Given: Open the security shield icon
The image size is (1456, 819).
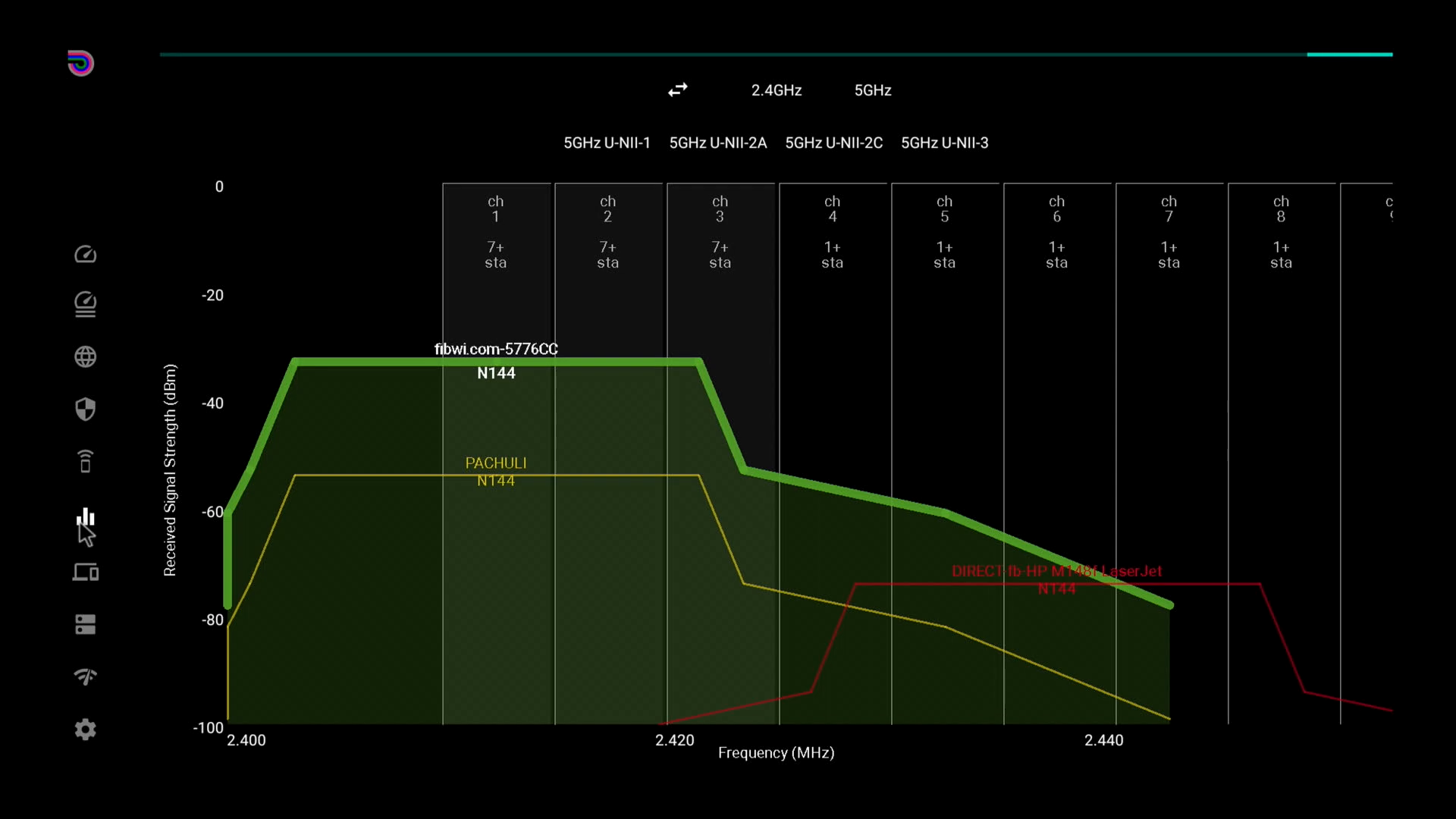Looking at the screenshot, I should click(85, 409).
